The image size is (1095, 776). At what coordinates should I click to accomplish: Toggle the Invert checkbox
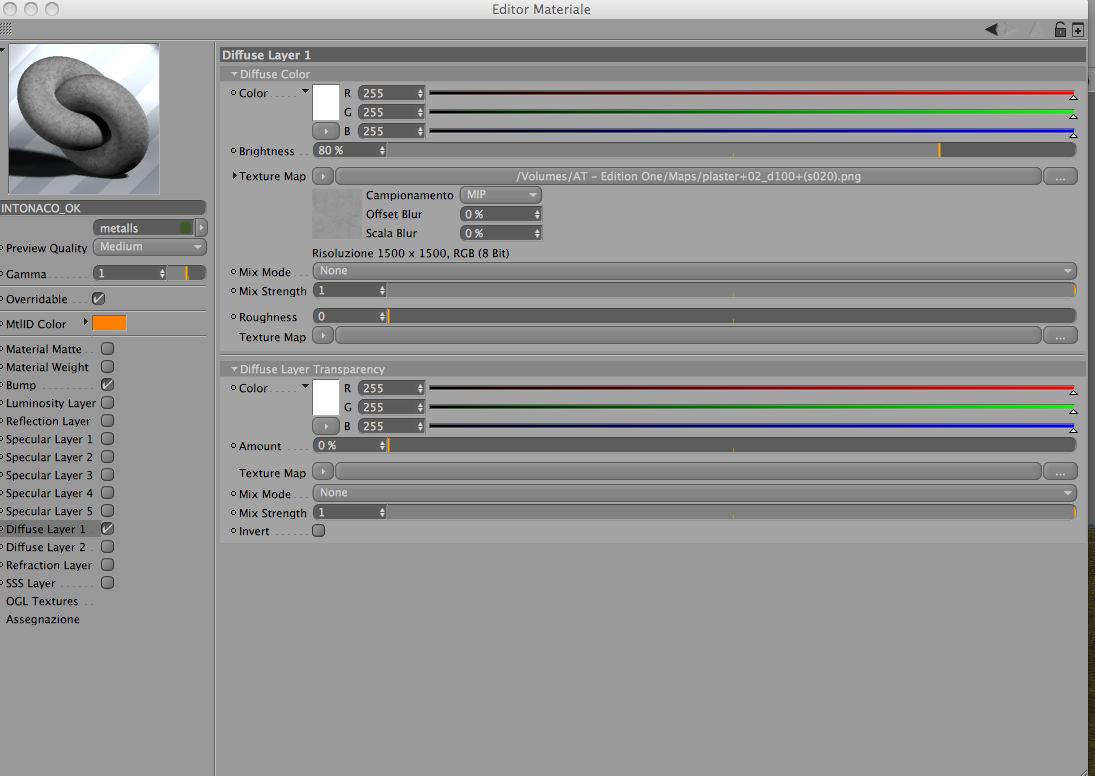[318, 531]
